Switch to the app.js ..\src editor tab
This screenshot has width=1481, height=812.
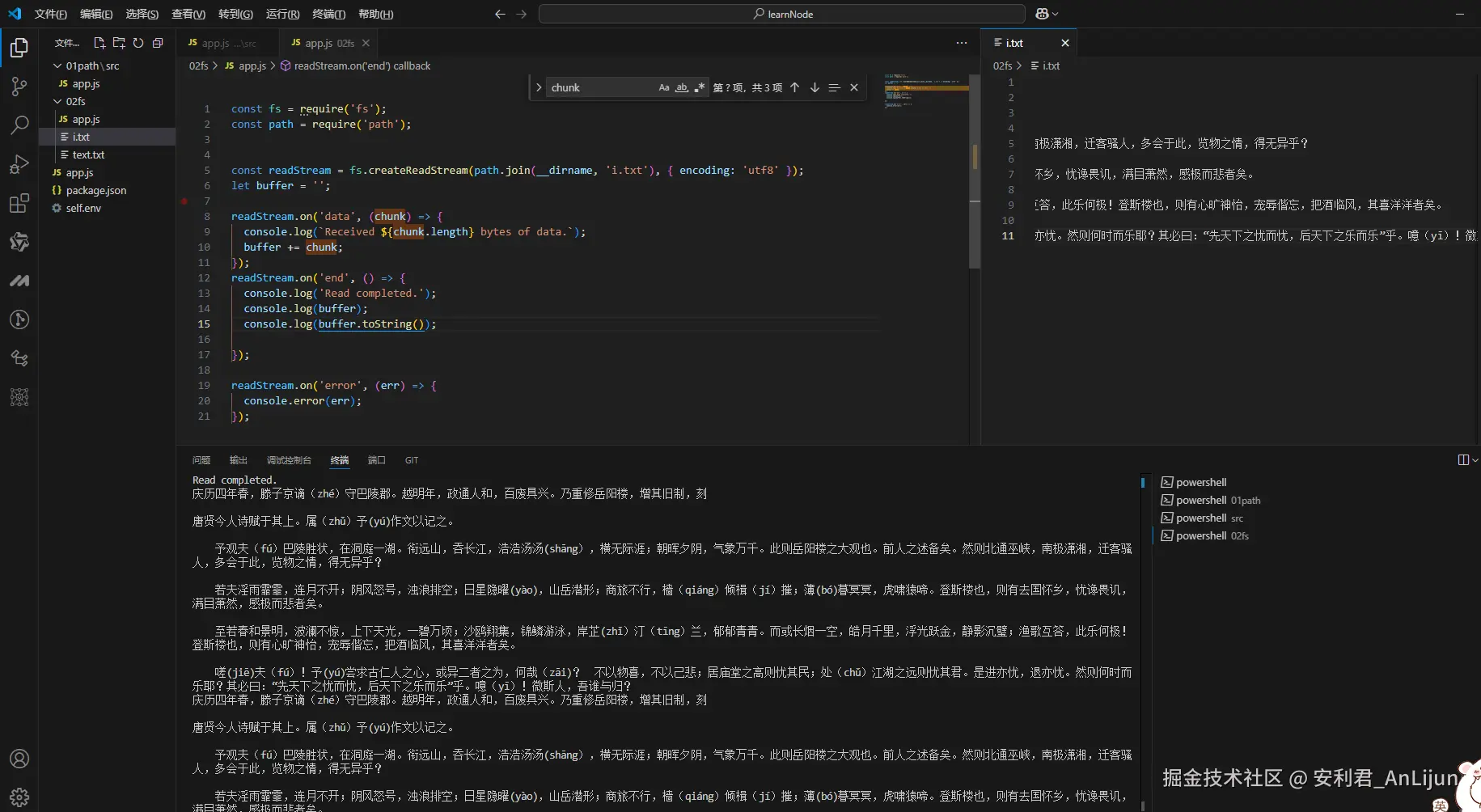[x=228, y=43]
